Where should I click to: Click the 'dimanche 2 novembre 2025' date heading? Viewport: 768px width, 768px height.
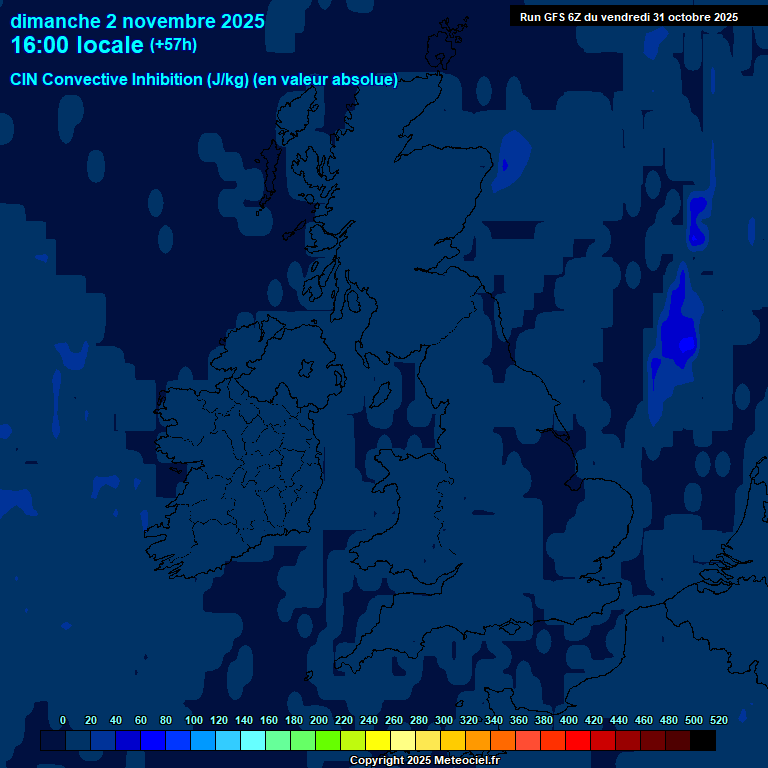click(x=137, y=21)
